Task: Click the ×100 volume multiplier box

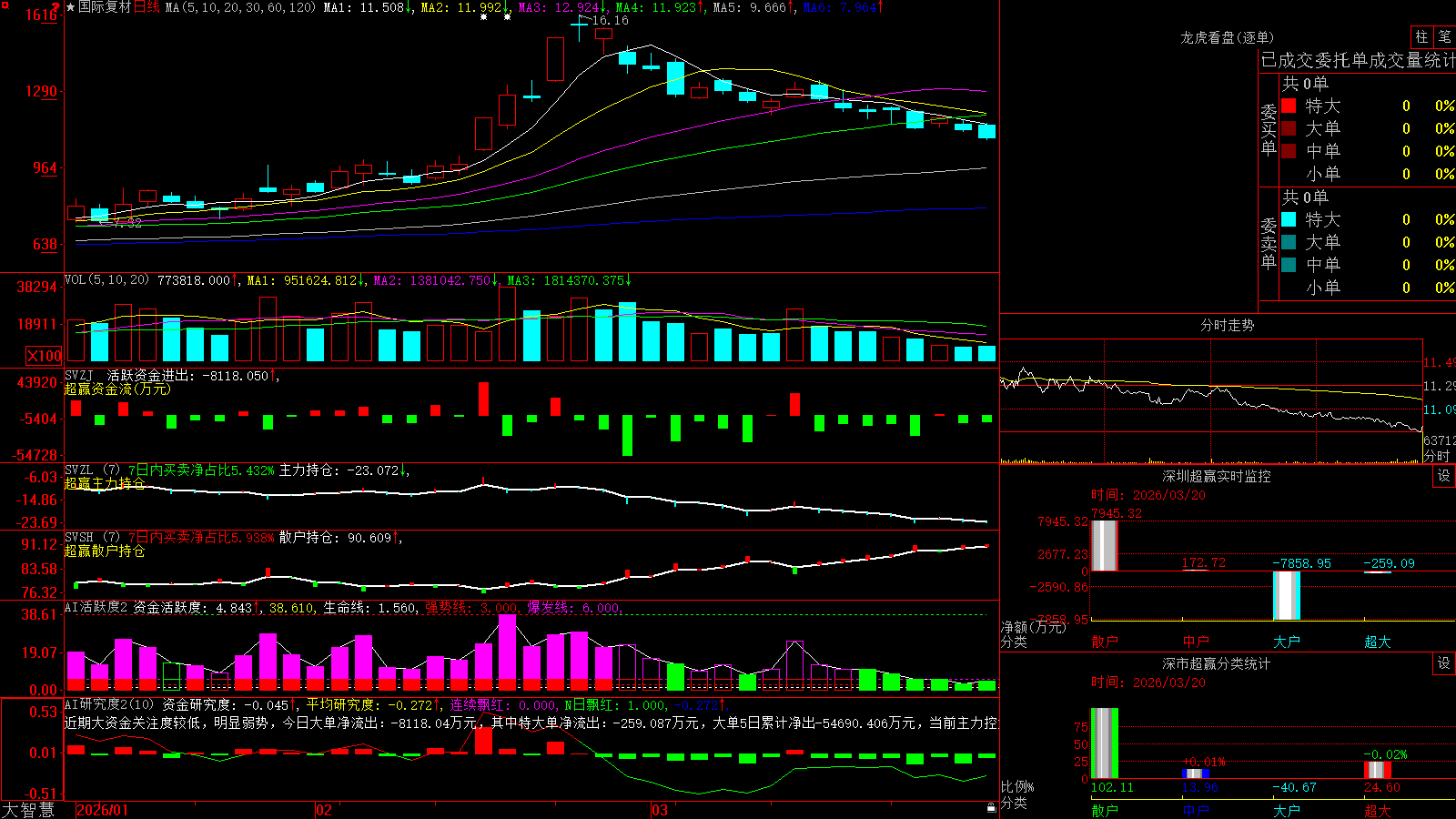Action: [x=44, y=356]
